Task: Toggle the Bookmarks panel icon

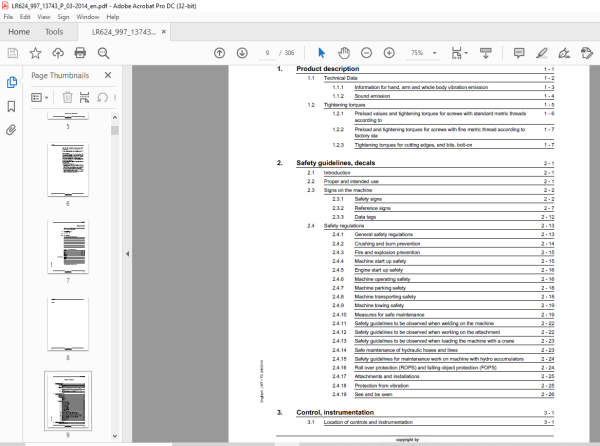Action: pos(11,106)
